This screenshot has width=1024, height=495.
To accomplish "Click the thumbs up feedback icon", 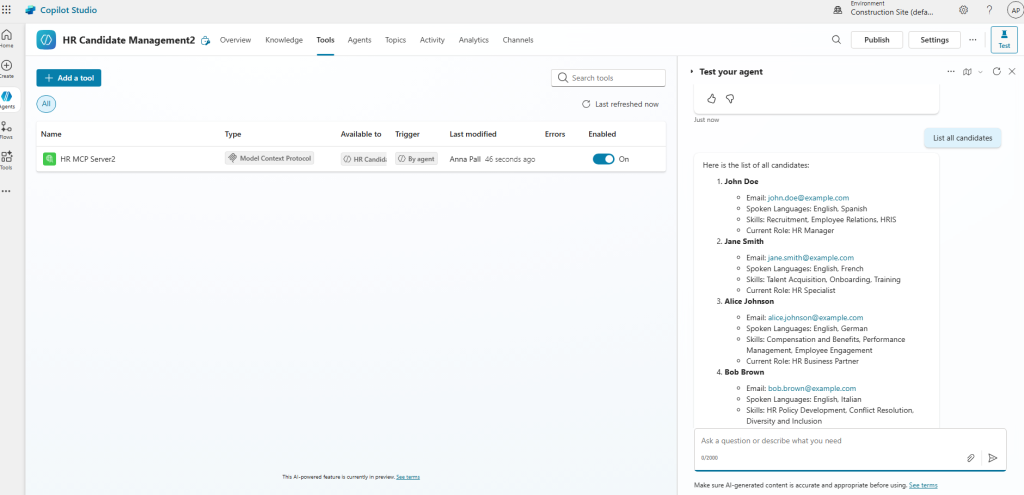I will 712,98.
